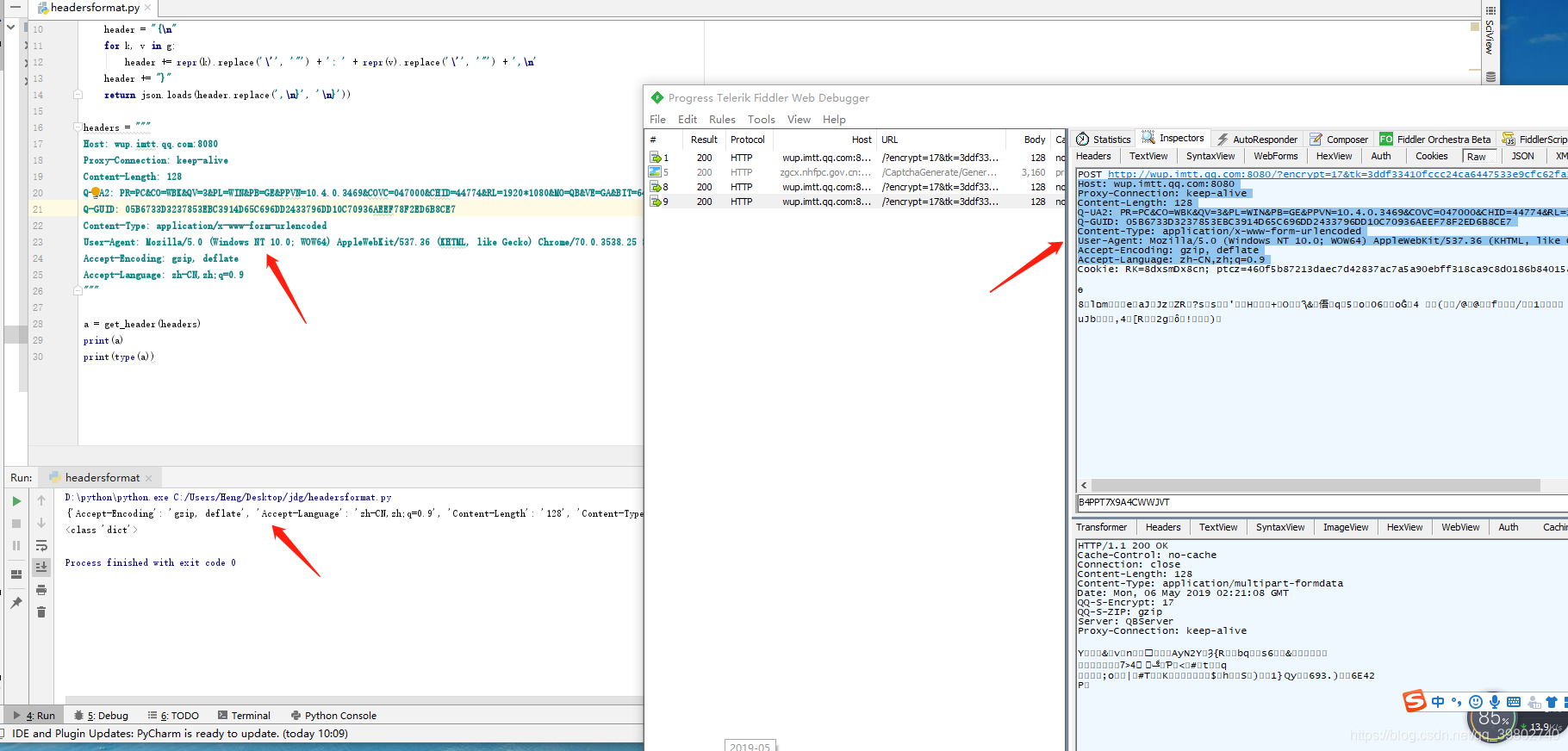
Task: Switch to the Statistics tab
Action: coord(1104,140)
